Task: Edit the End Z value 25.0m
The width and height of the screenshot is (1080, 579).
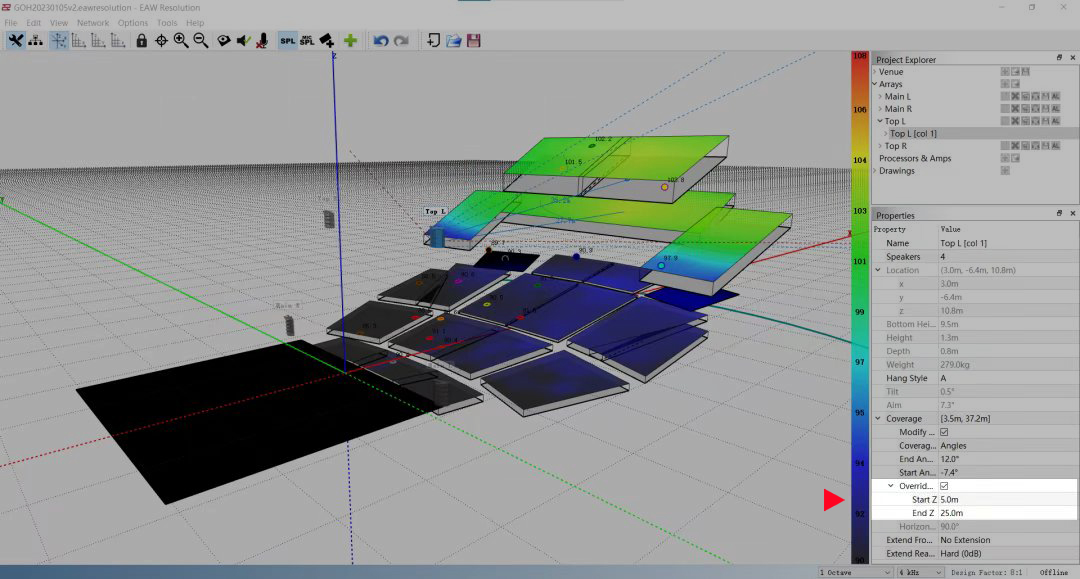Action: click(1008, 513)
